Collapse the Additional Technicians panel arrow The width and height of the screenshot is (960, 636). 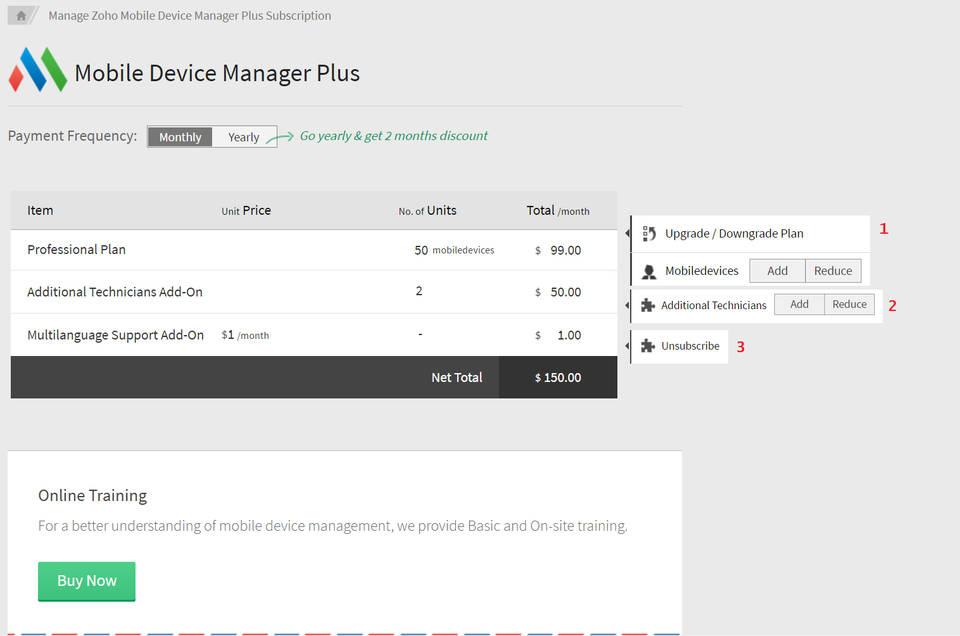click(x=628, y=304)
